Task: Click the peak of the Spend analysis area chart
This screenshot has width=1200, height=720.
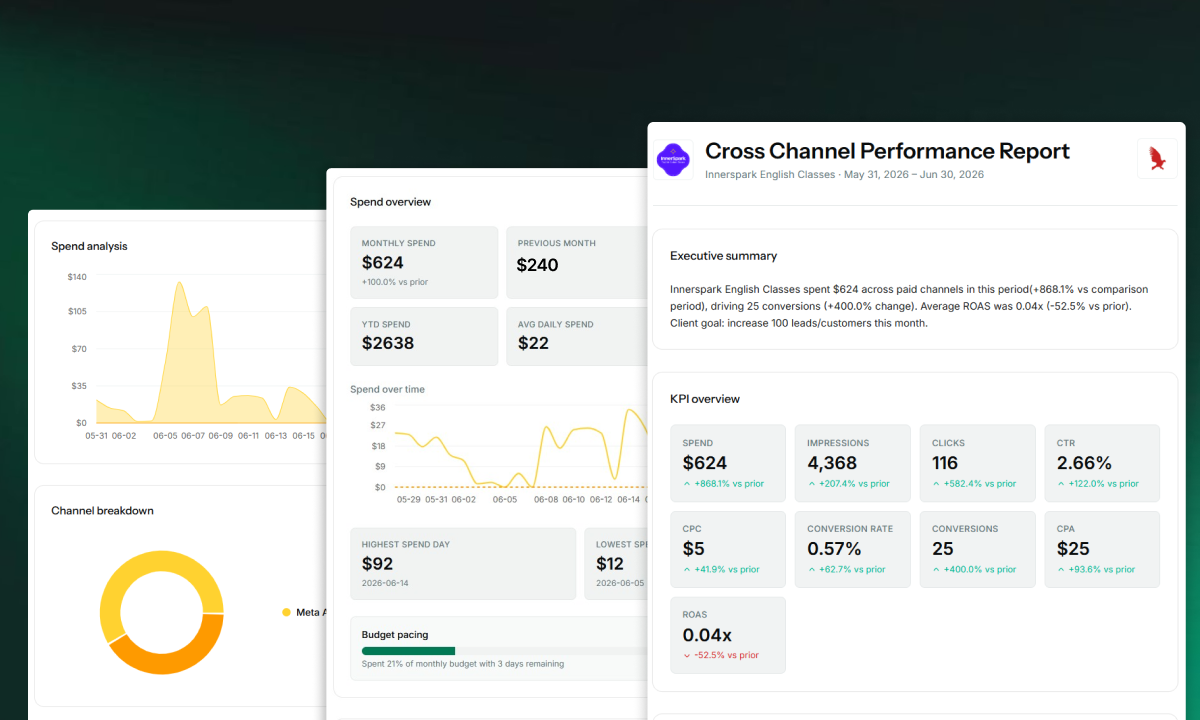Action: coord(180,282)
